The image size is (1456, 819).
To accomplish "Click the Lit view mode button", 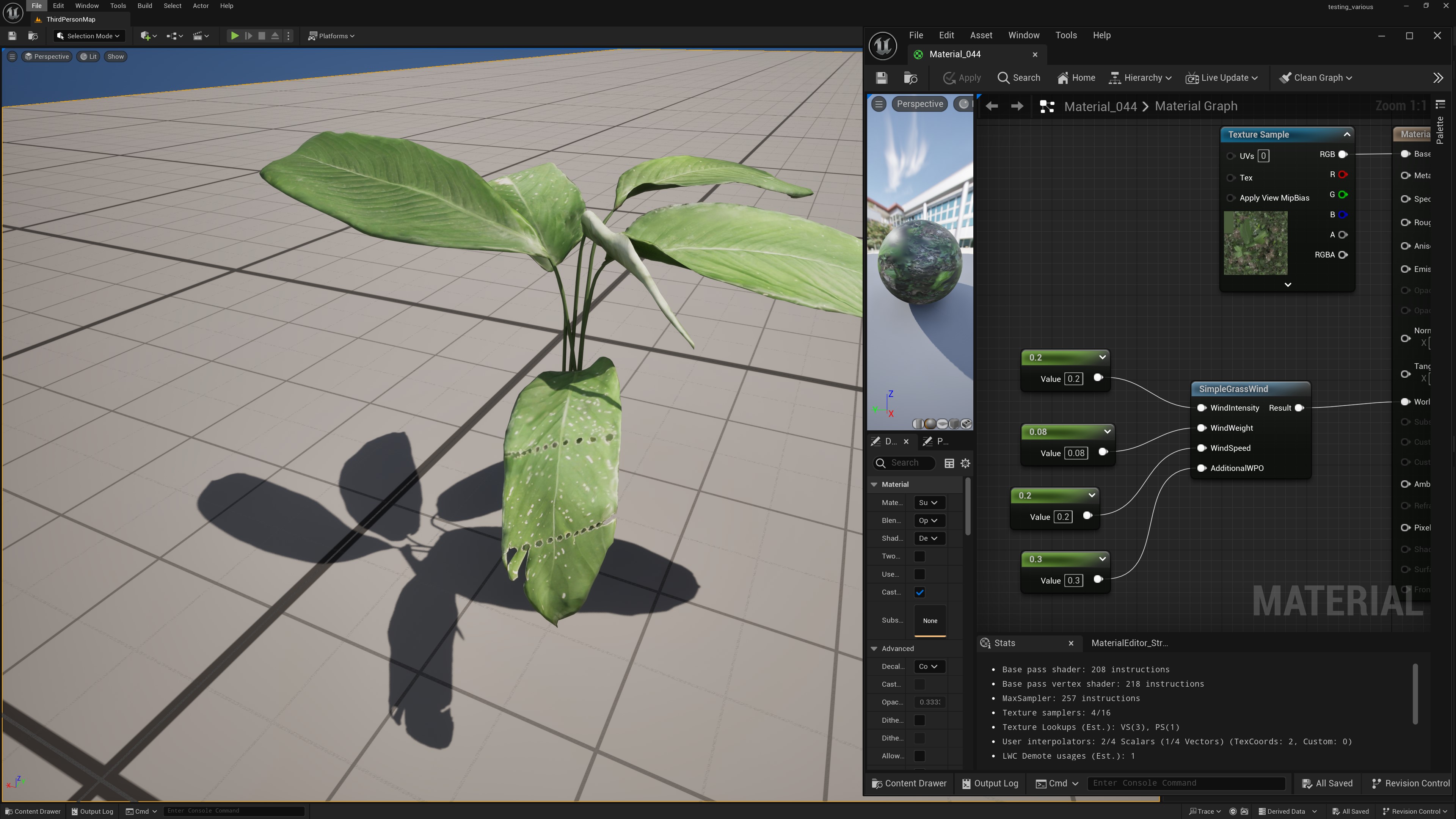I will pyautogui.click(x=88, y=56).
